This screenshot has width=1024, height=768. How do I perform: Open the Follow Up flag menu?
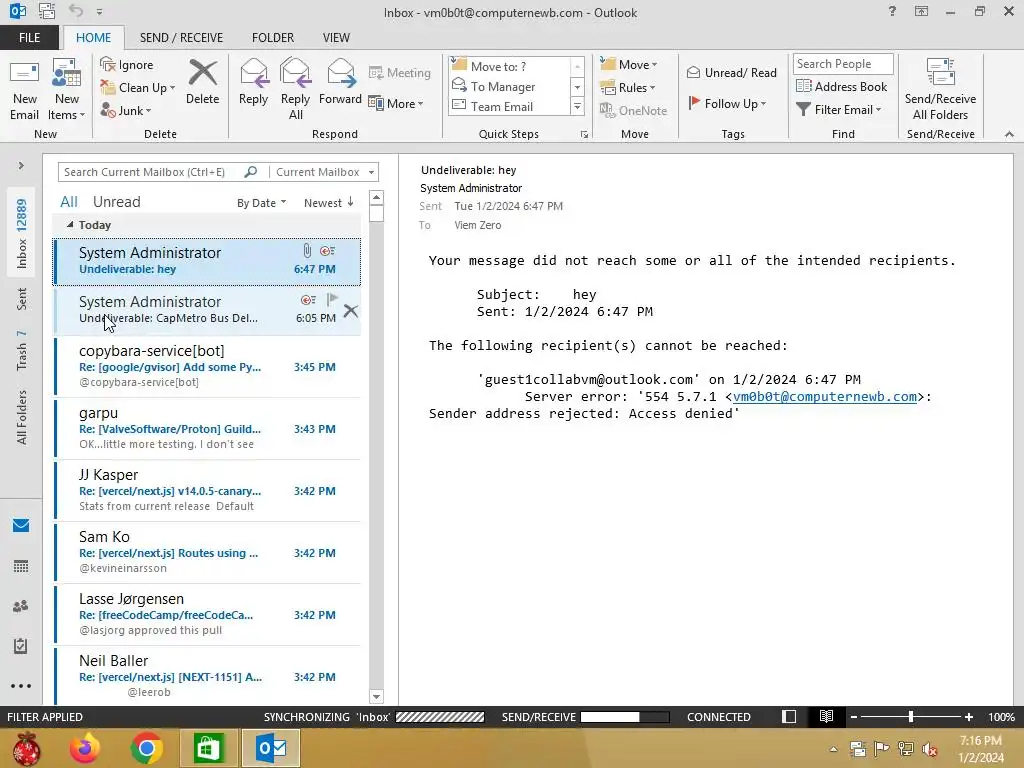point(727,103)
